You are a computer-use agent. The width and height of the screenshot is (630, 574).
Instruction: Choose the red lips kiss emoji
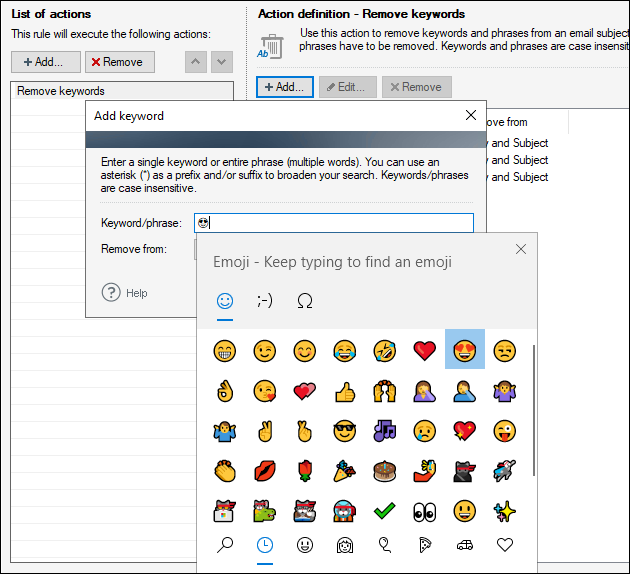265,471
